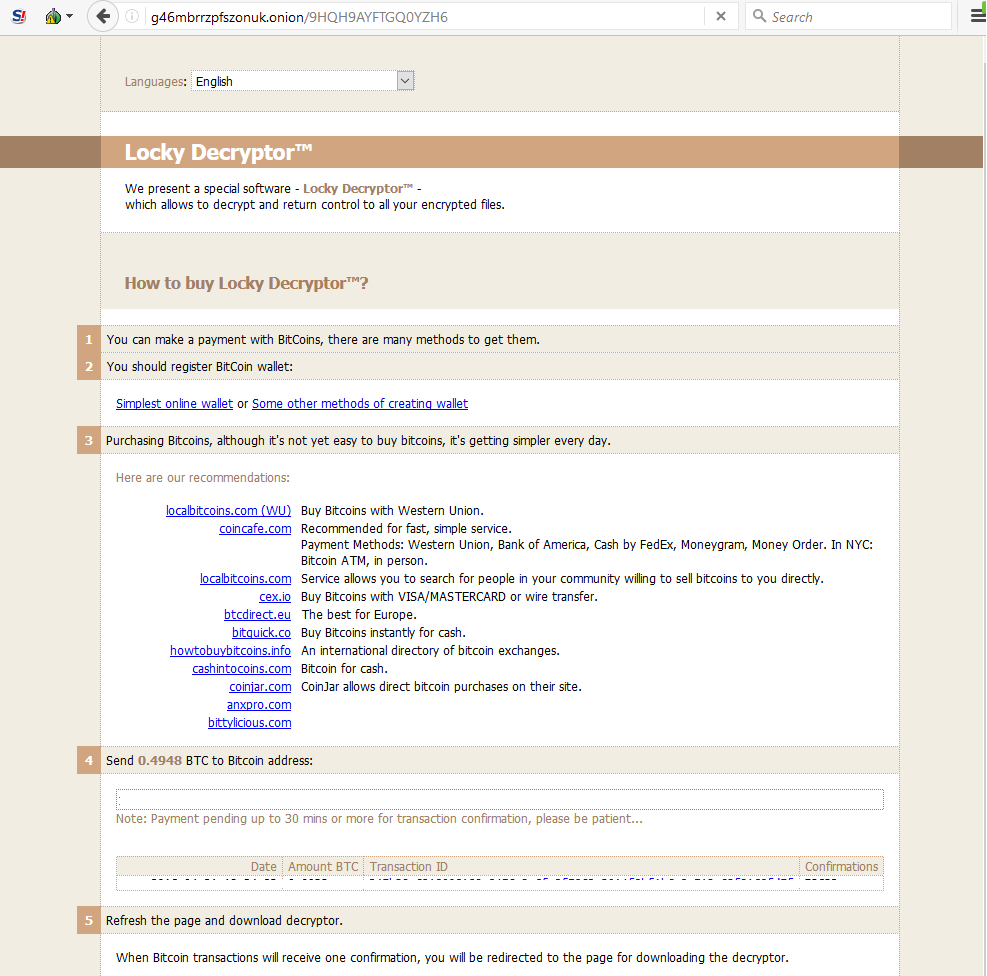The width and height of the screenshot is (987, 976).
Task: Open the localbitcoins.com (WU) link
Action: [228, 510]
